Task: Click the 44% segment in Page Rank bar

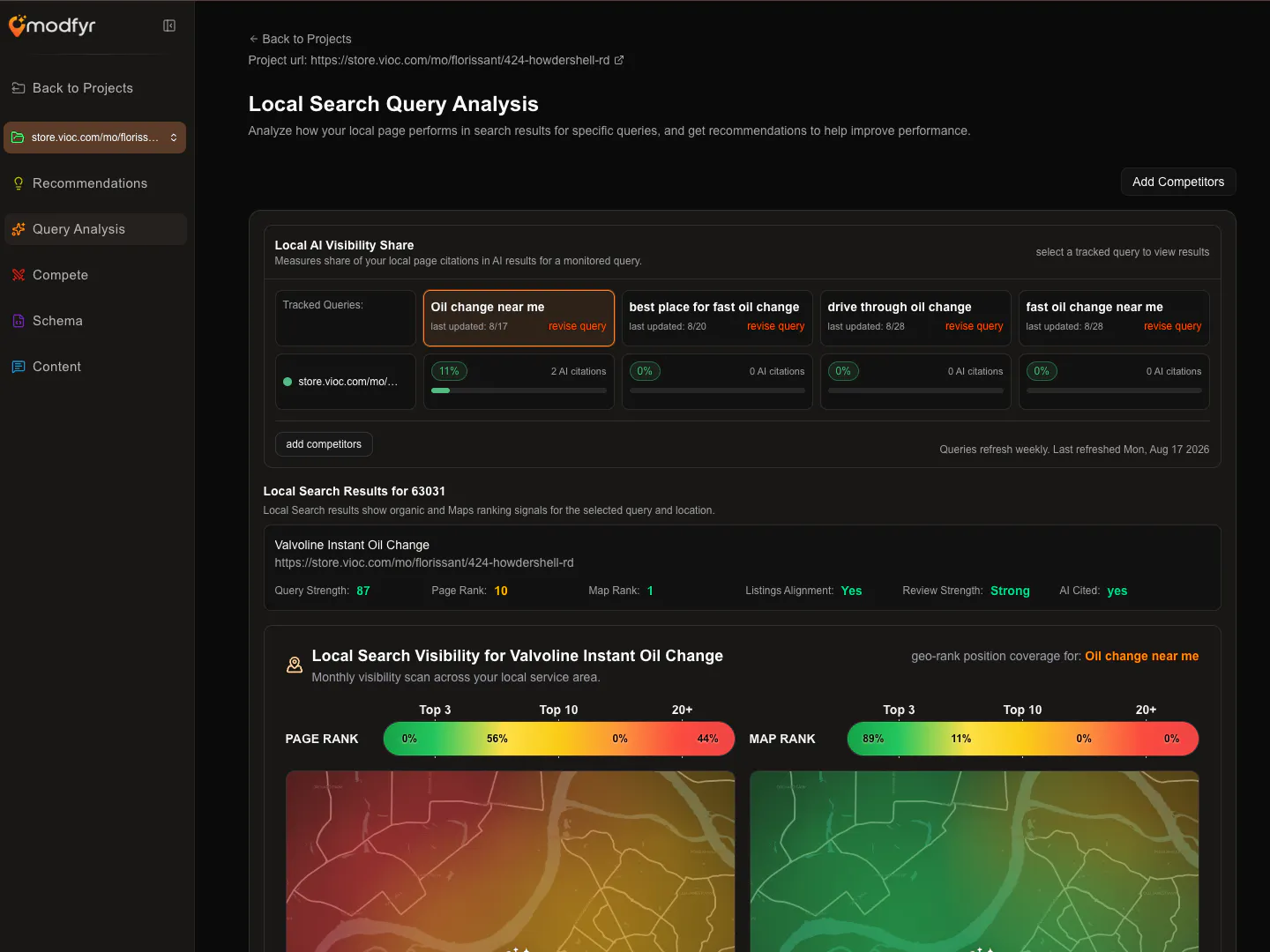Action: [x=708, y=739]
